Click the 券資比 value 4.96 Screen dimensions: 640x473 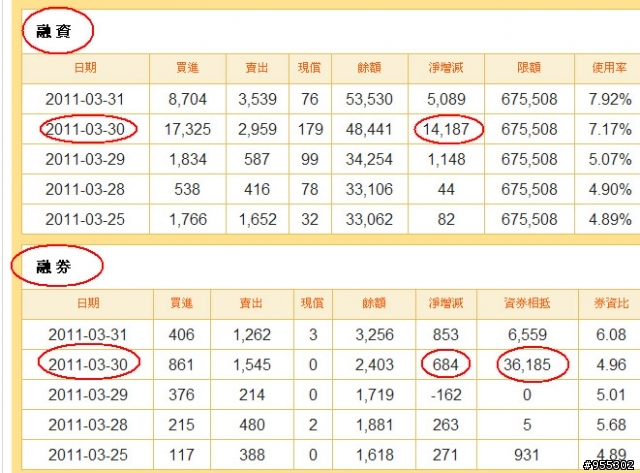click(611, 364)
